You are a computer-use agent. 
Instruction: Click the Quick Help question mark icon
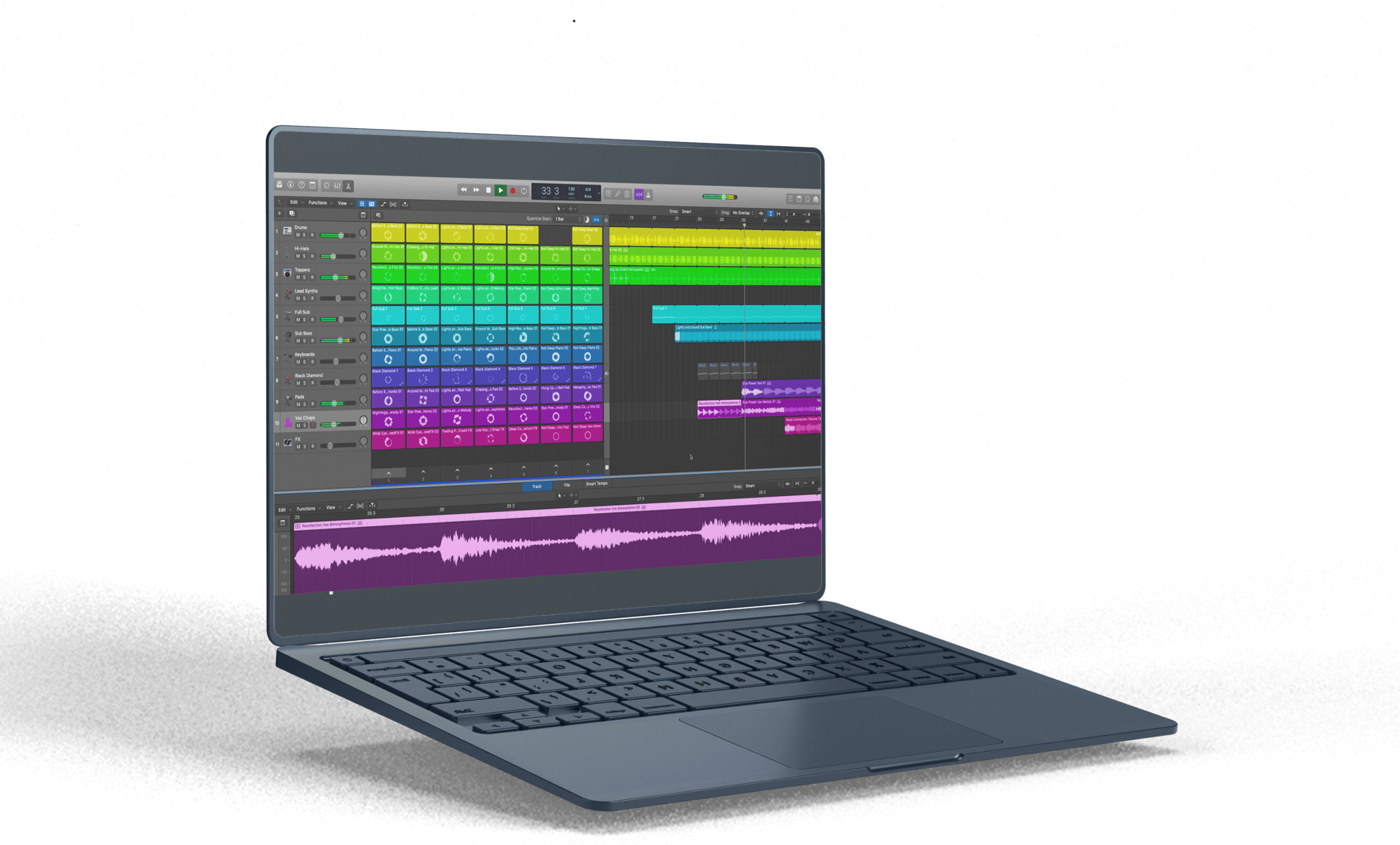tap(302, 185)
